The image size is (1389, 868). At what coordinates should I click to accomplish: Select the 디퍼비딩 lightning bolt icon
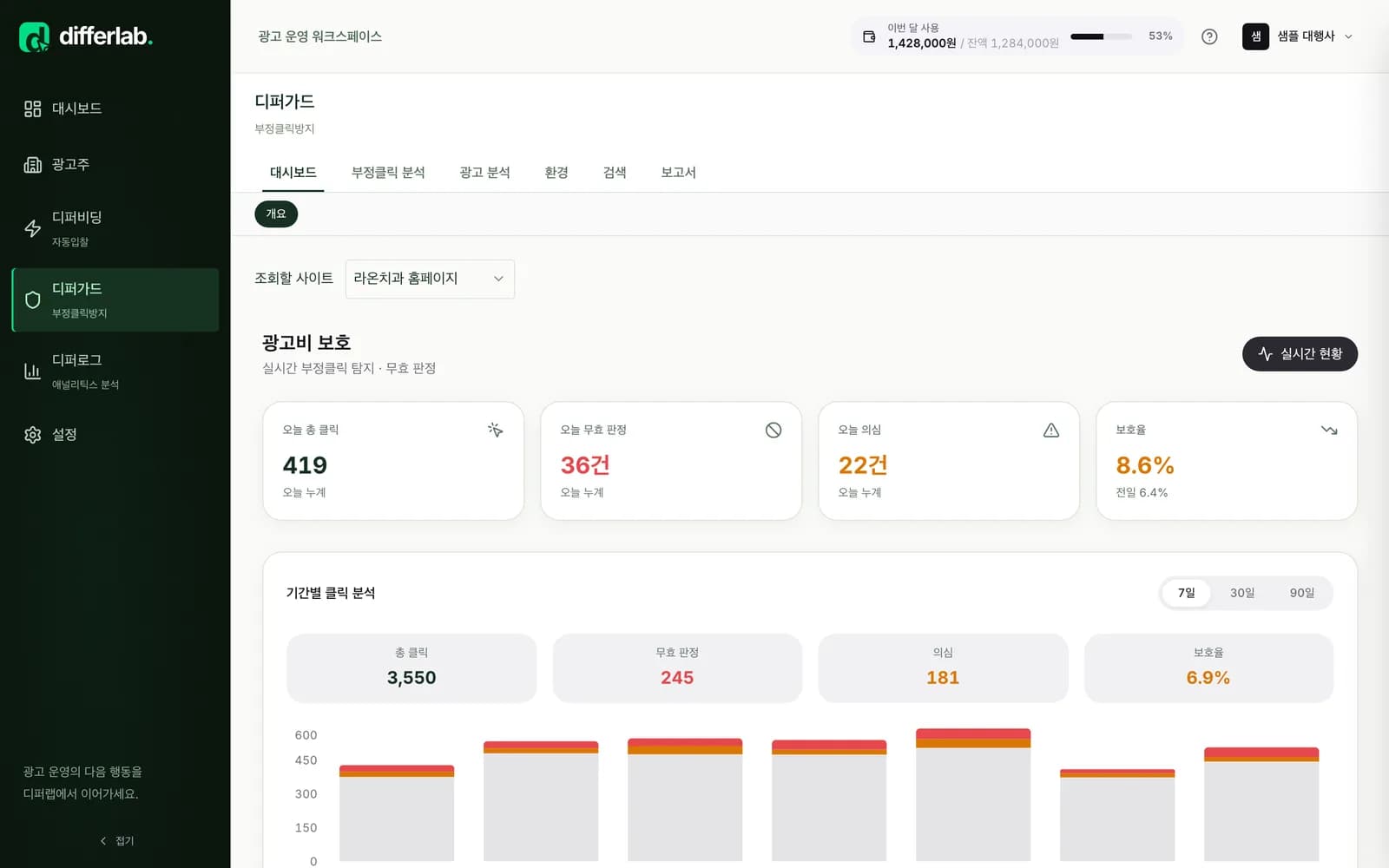(33, 228)
